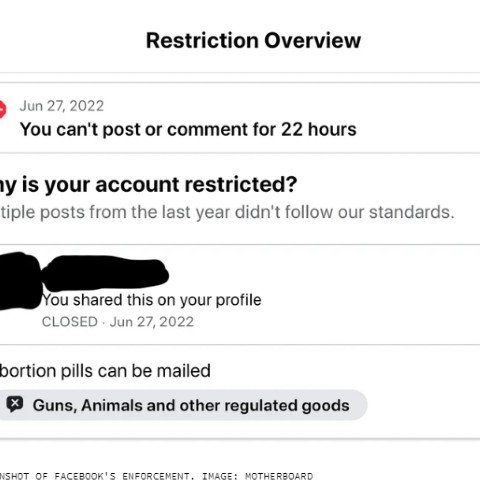Click the sentence about not following standards

click(227, 212)
